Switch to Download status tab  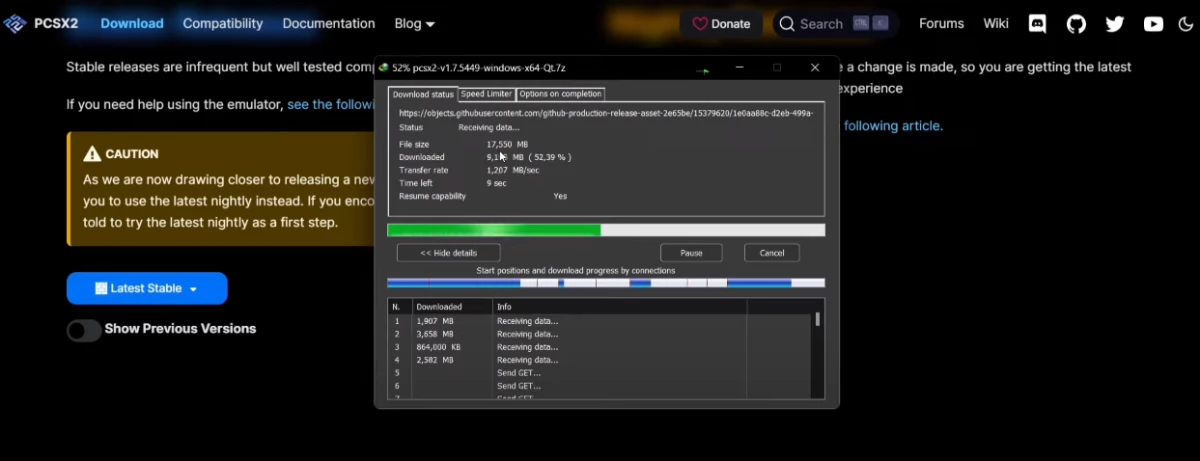pos(423,94)
